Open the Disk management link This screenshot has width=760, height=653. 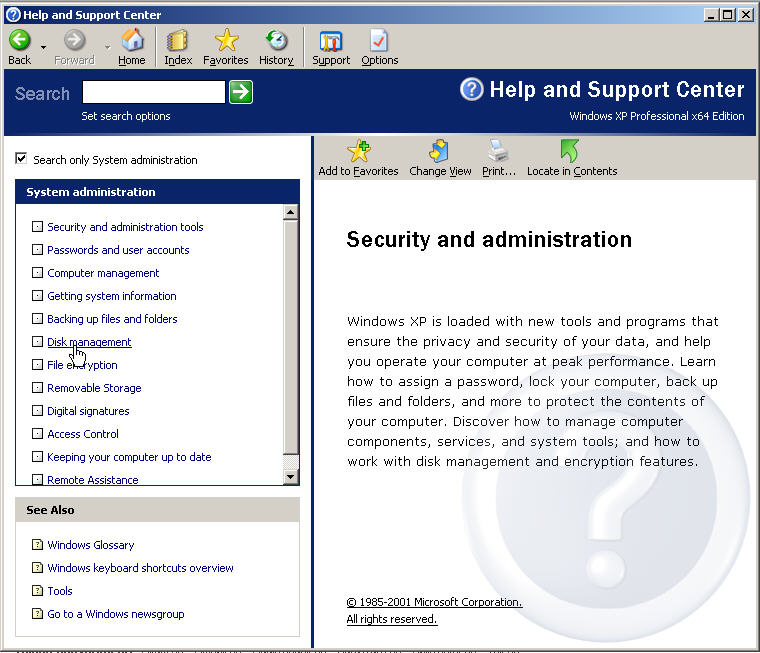coord(89,342)
